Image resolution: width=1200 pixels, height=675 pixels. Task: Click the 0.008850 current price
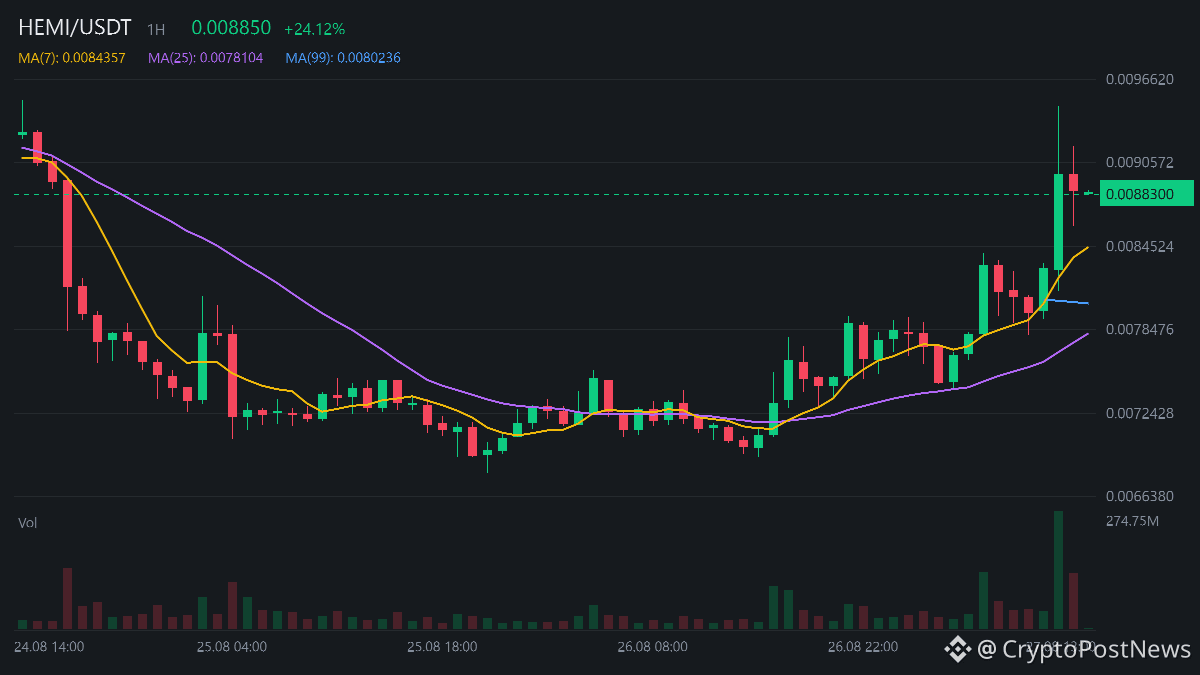pos(231,29)
